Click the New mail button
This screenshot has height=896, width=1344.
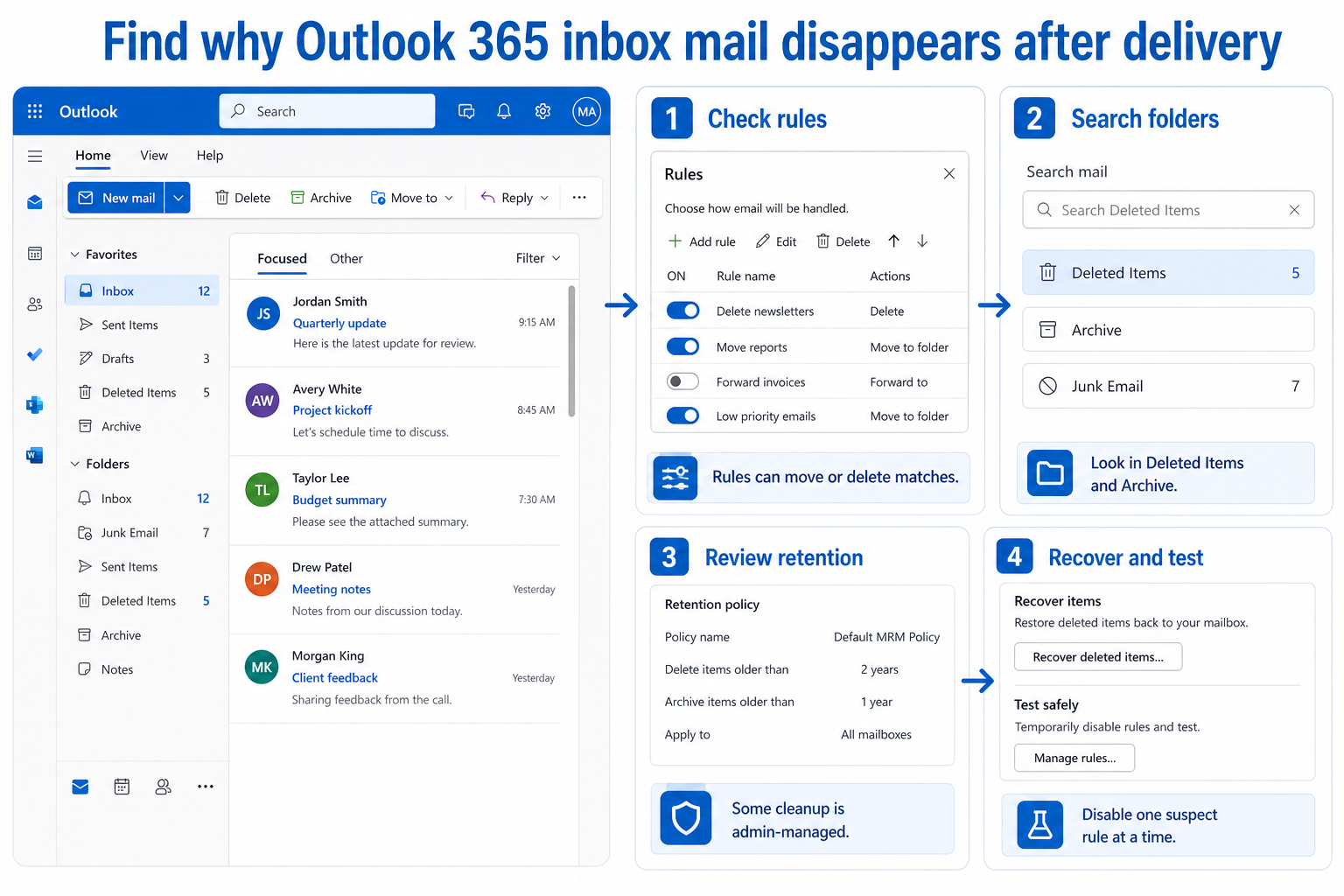[x=117, y=198]
